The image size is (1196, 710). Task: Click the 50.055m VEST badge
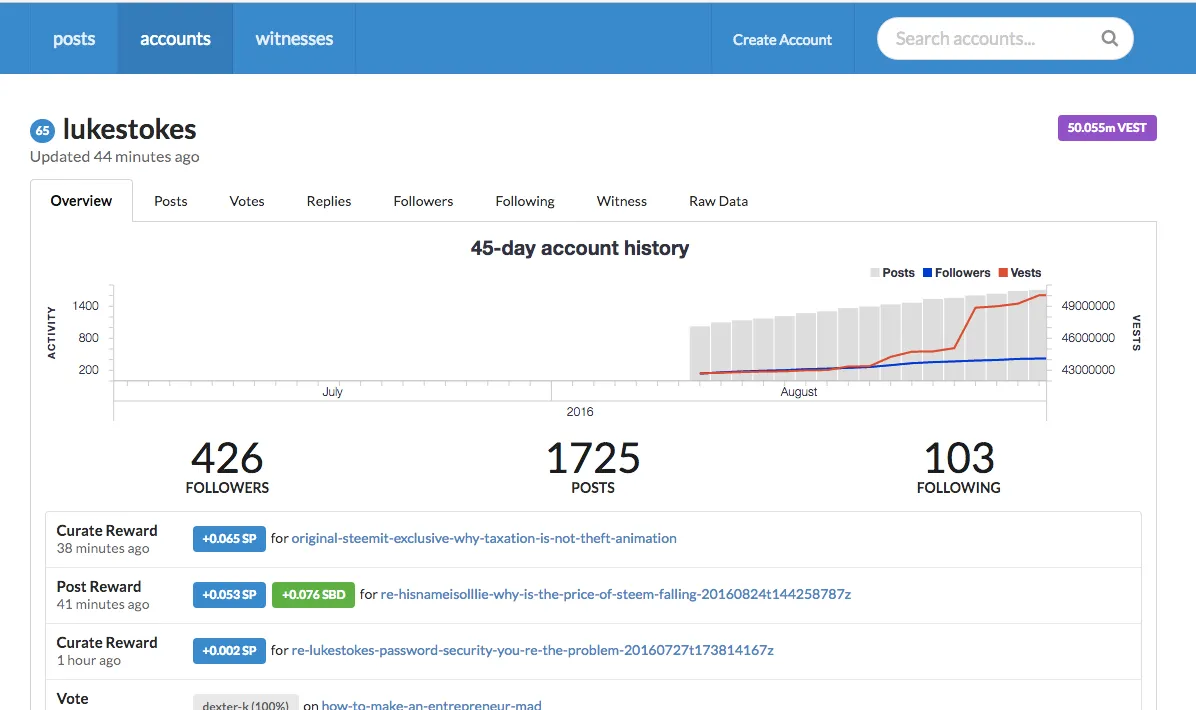click(x=1107, y=127)
